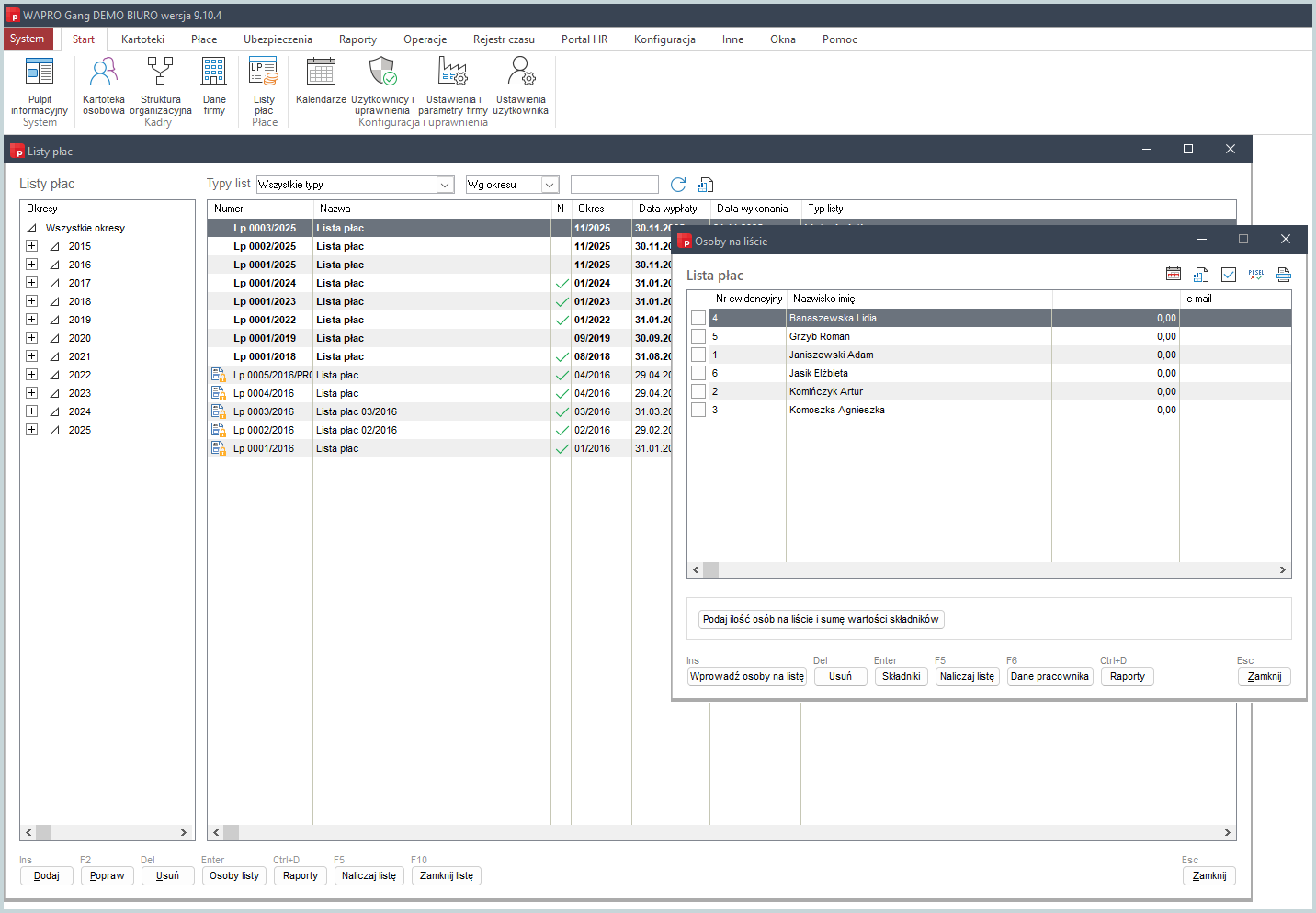
Task: Click lock document icon for Lp 0001/2016
Action: coord(219,448)
